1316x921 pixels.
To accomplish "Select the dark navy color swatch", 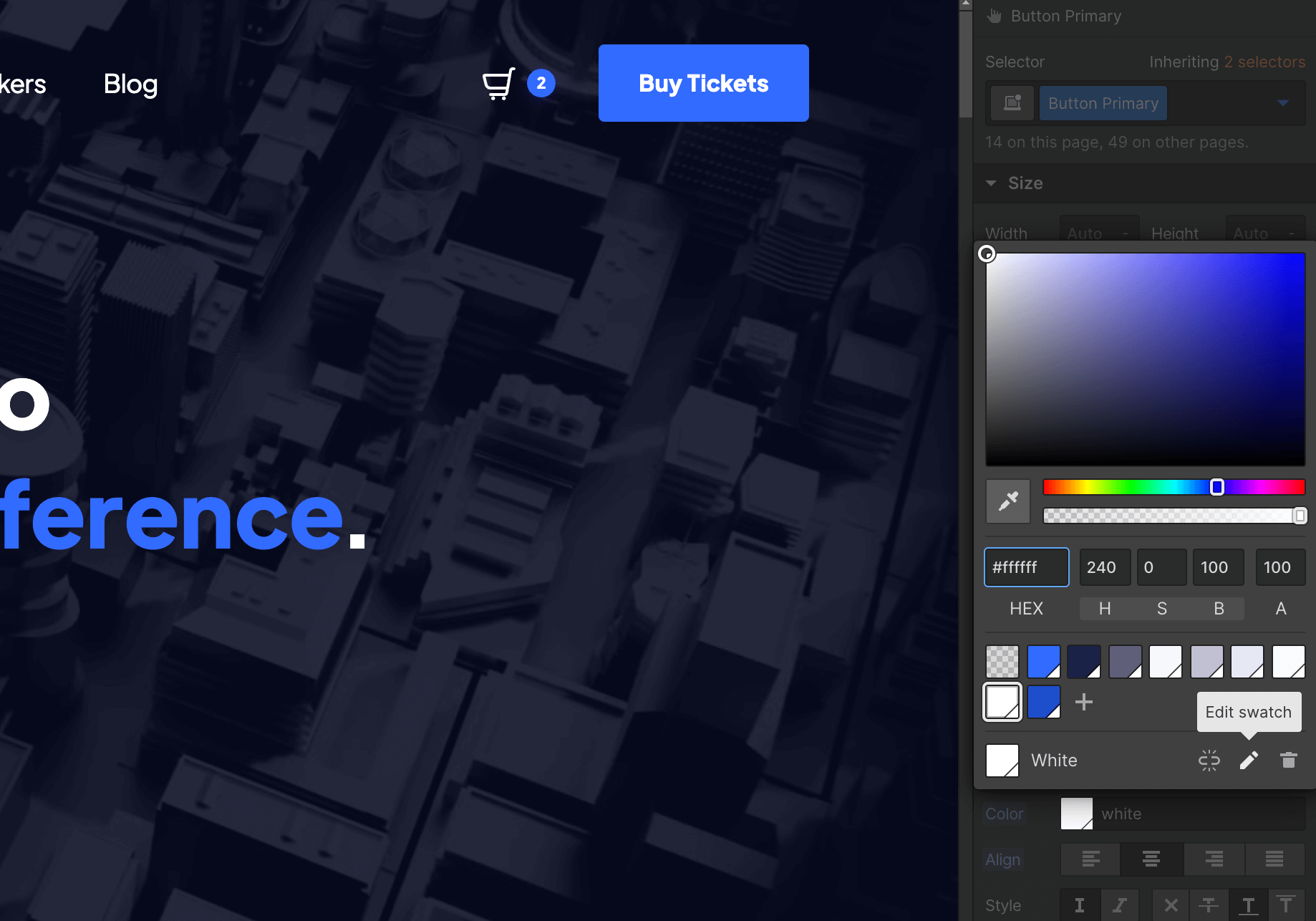I will (x=1084, y=661).
